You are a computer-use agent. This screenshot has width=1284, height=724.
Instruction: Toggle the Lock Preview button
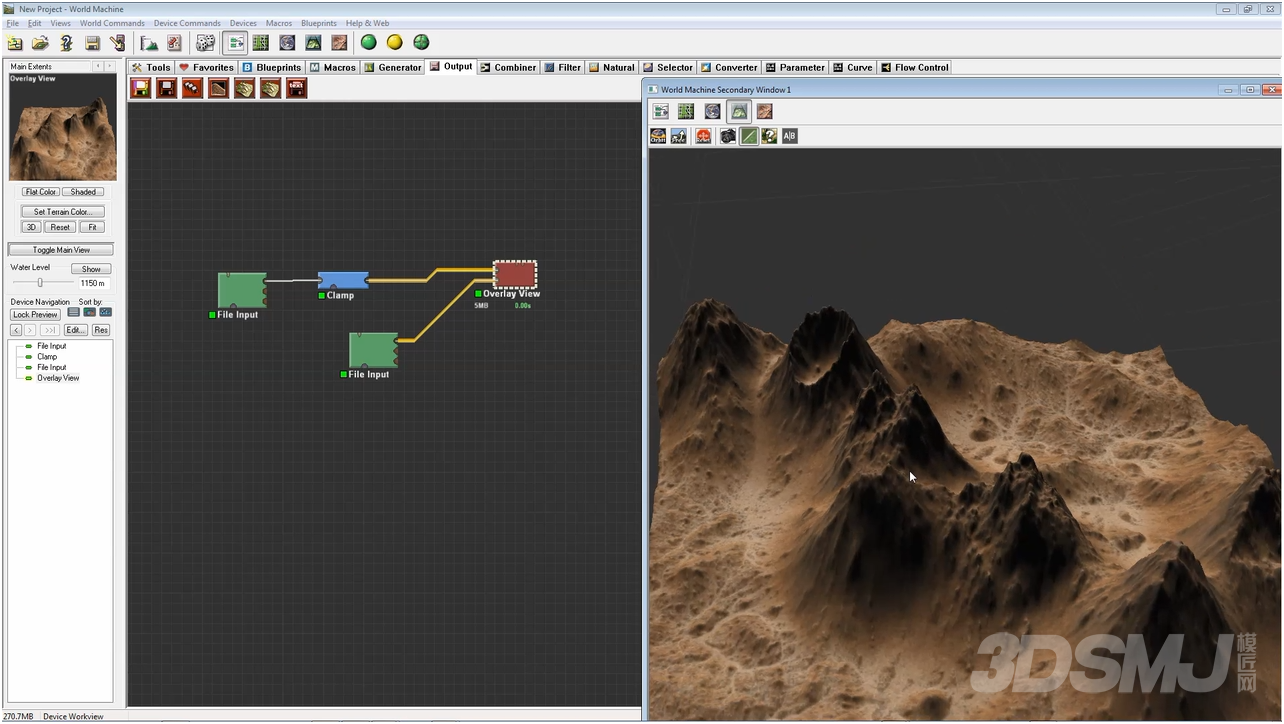pyautogui.click(x=35, y=315)
